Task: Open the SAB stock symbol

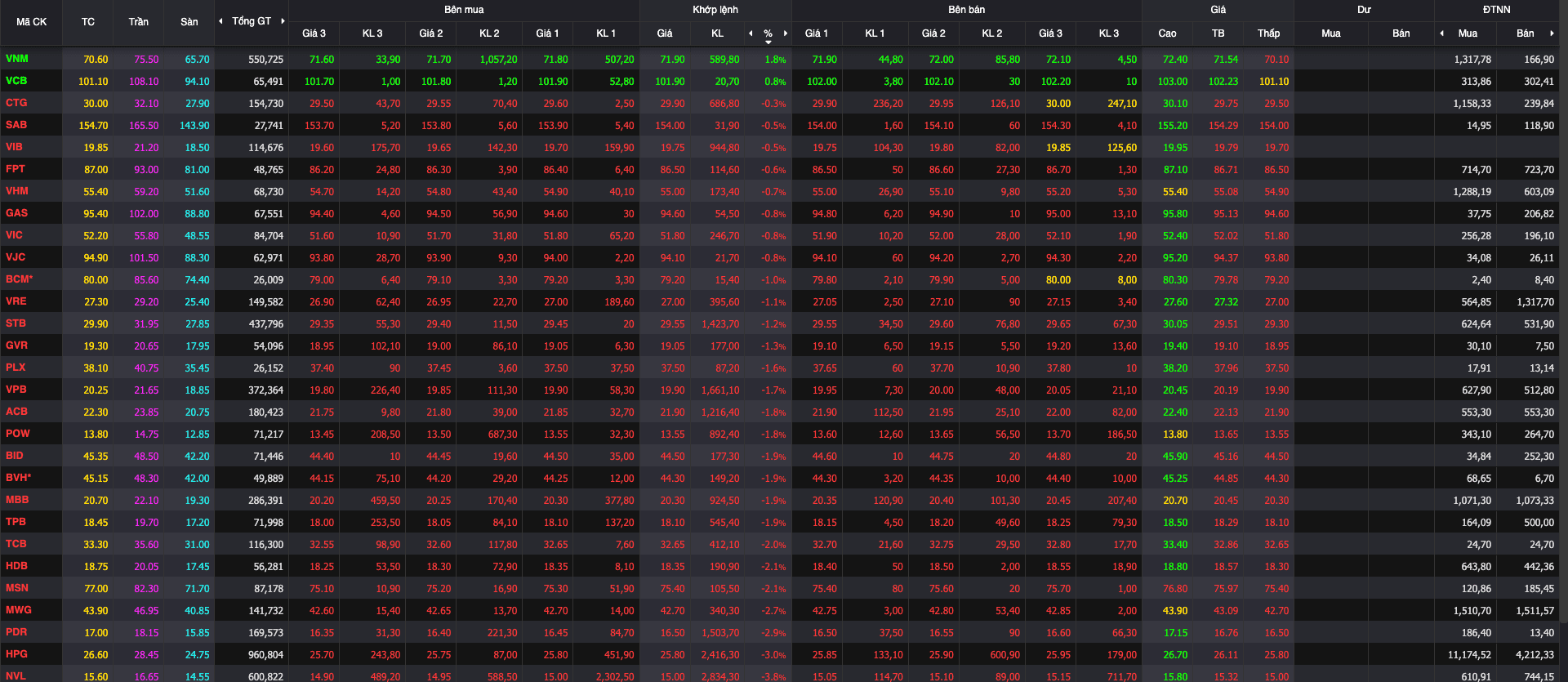Action: 16,125
